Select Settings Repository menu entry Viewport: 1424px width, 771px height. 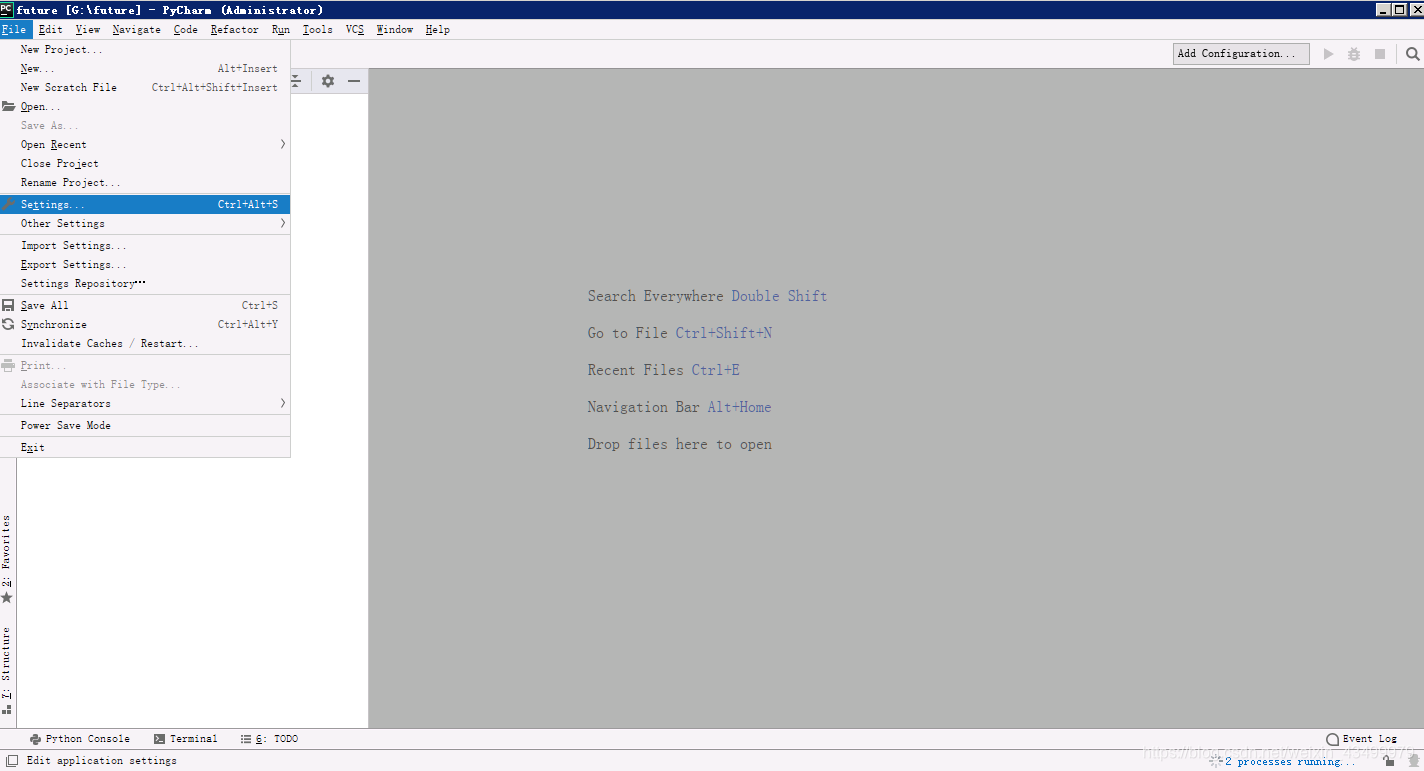145,283
